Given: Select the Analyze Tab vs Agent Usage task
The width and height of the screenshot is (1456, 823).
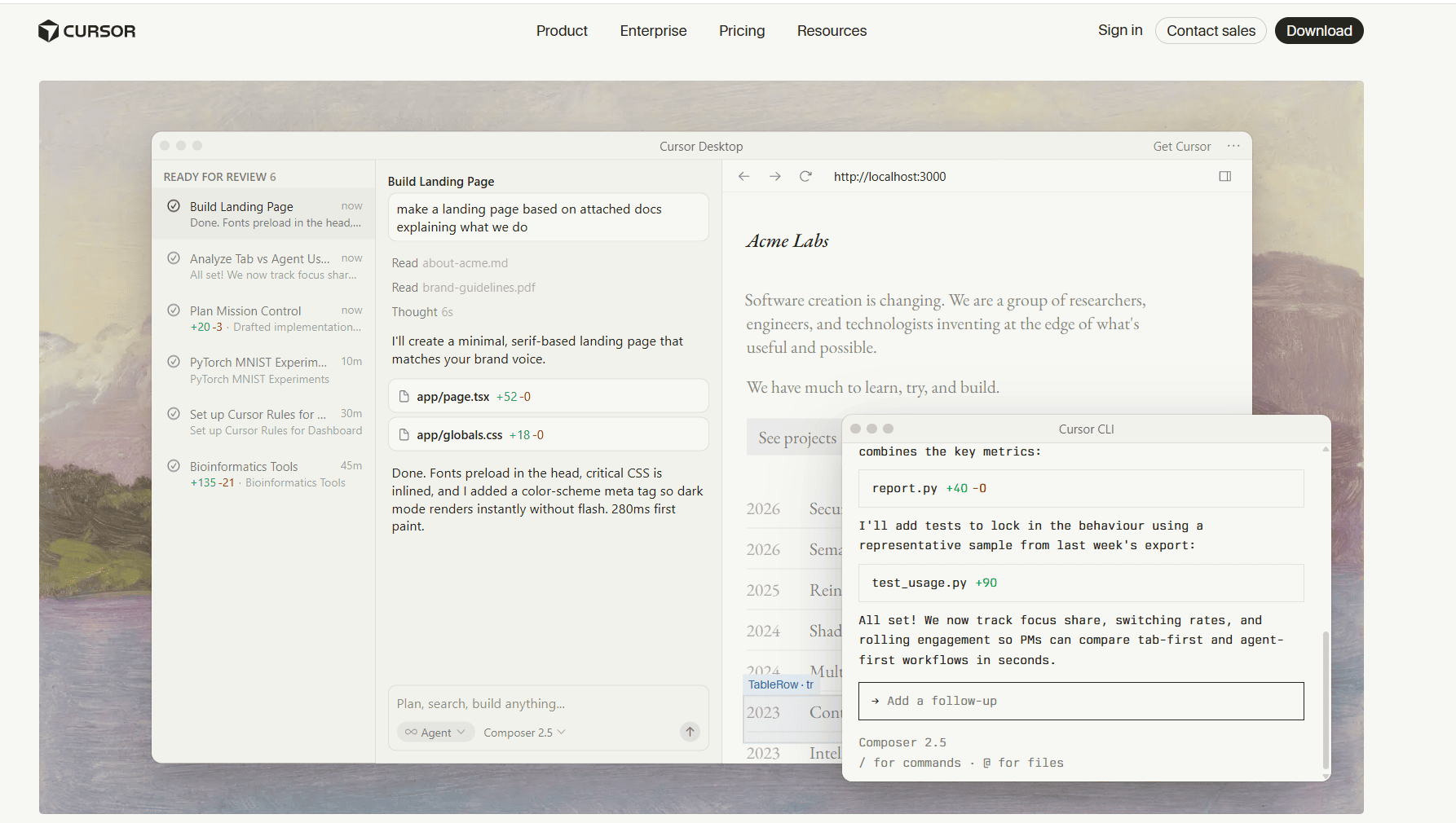Looking at the screenshot, I should tap(263, 266).
